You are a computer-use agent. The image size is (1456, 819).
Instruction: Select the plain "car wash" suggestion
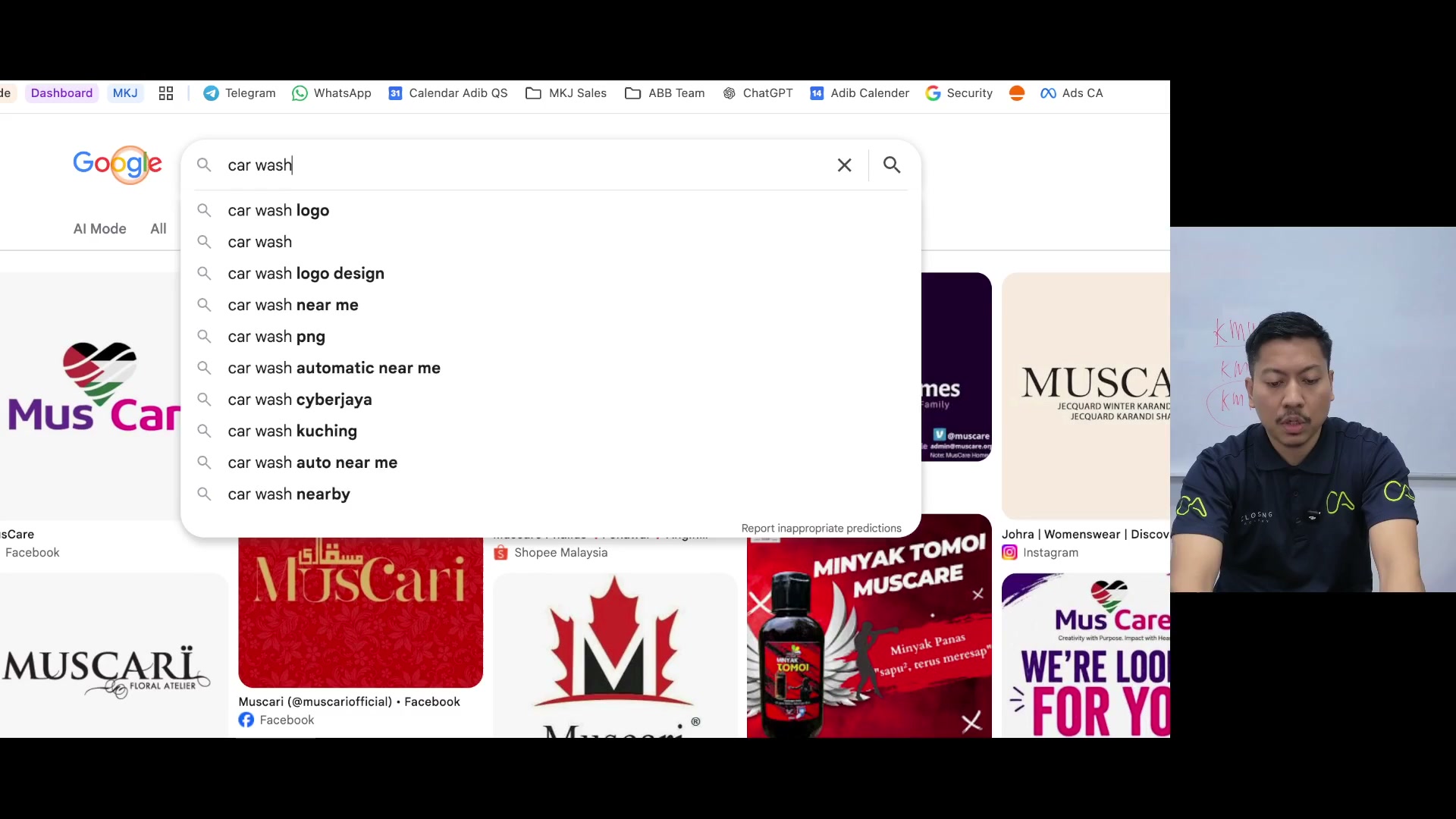pyautogui.click(x=551, y=242)
